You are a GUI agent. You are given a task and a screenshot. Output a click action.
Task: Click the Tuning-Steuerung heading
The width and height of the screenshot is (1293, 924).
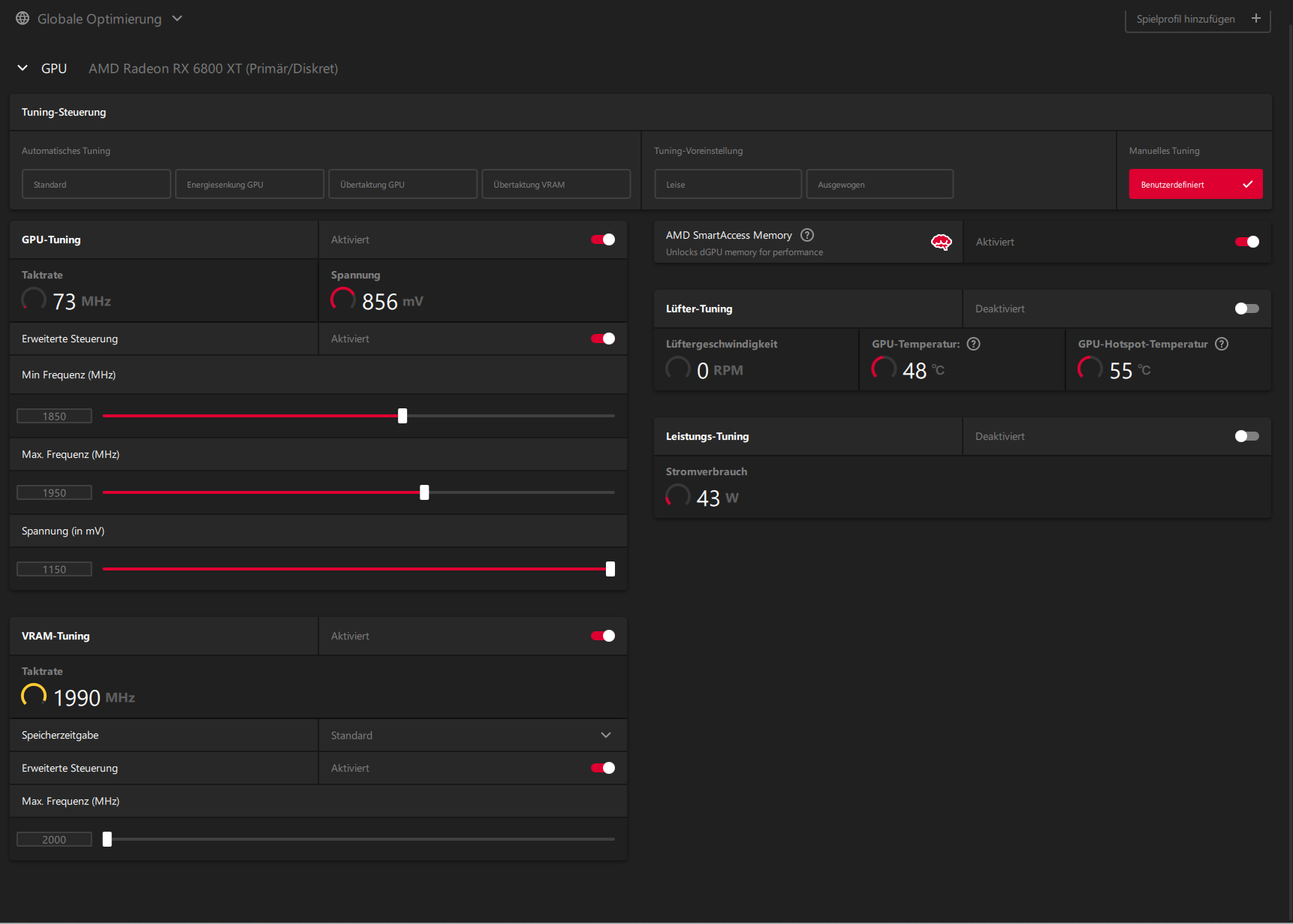point(64,112)
